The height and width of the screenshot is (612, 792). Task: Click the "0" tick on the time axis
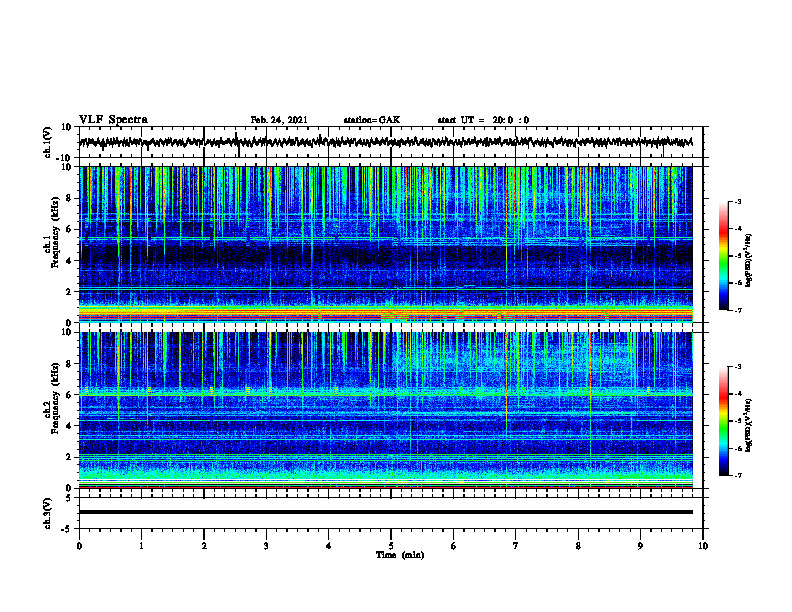[x=79, y=546]
